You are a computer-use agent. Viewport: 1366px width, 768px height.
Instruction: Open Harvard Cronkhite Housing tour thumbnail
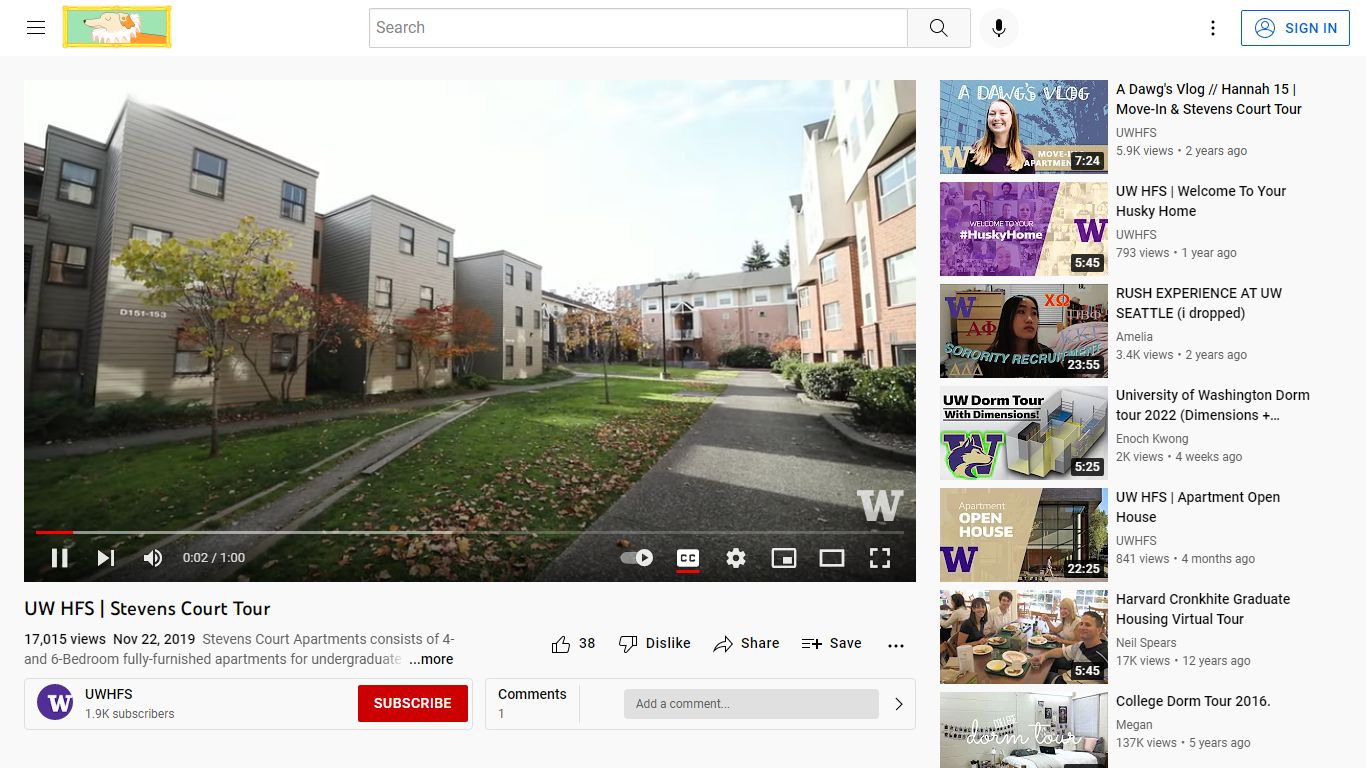coord(1024,637)
